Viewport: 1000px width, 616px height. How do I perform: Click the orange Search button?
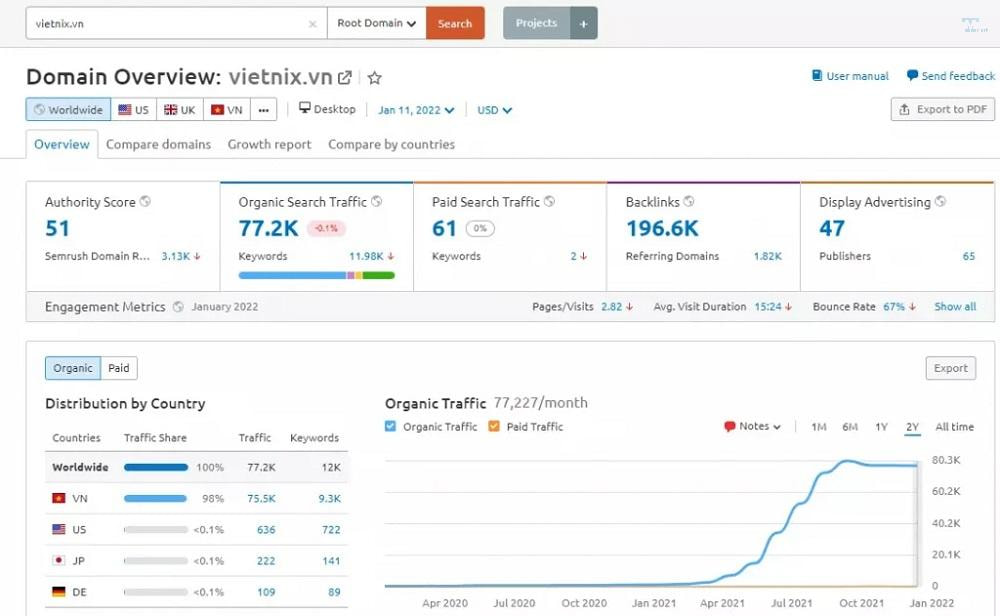tap(455, 24)
